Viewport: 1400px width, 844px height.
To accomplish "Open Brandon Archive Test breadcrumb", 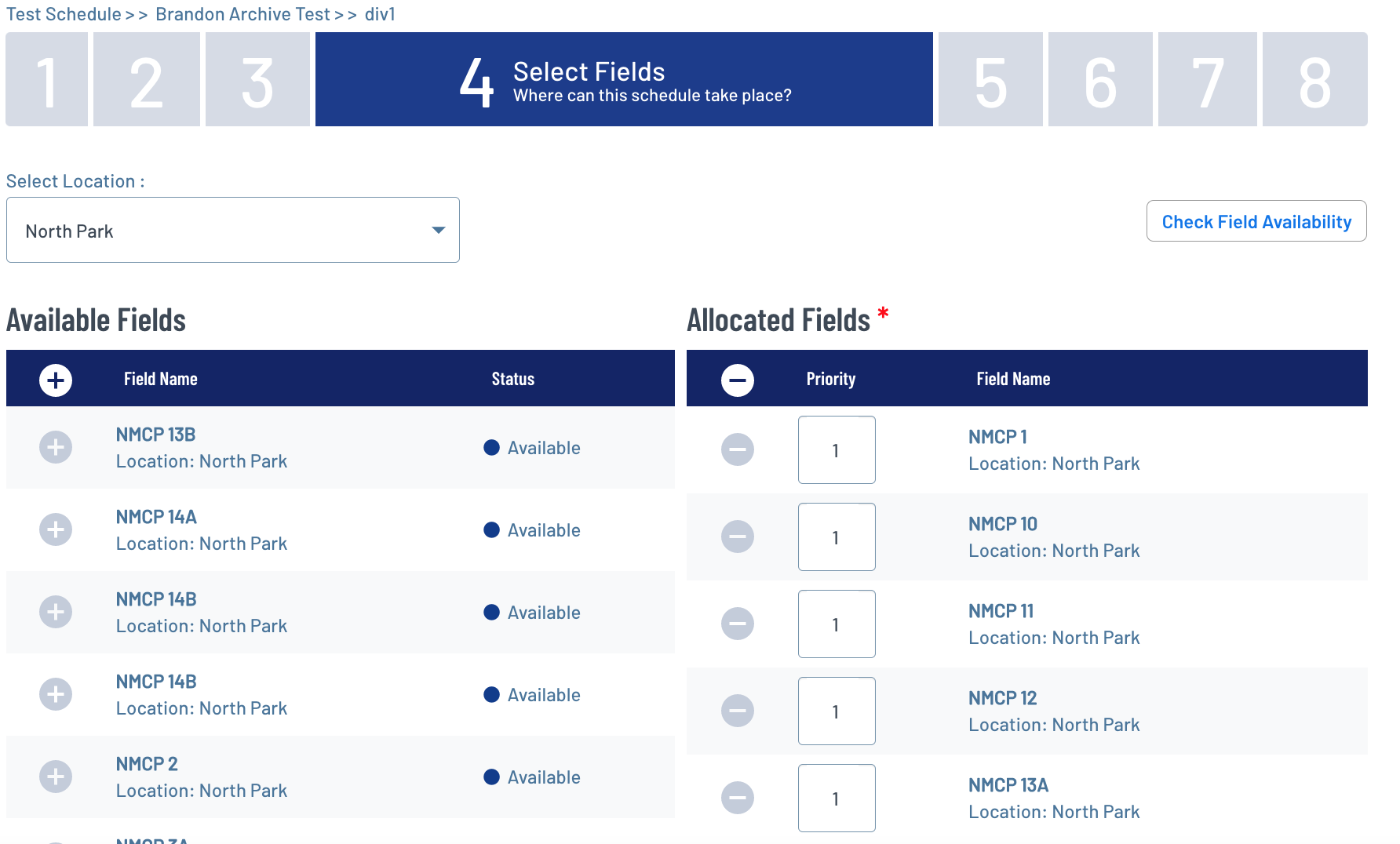I will (x=242, y=14).
